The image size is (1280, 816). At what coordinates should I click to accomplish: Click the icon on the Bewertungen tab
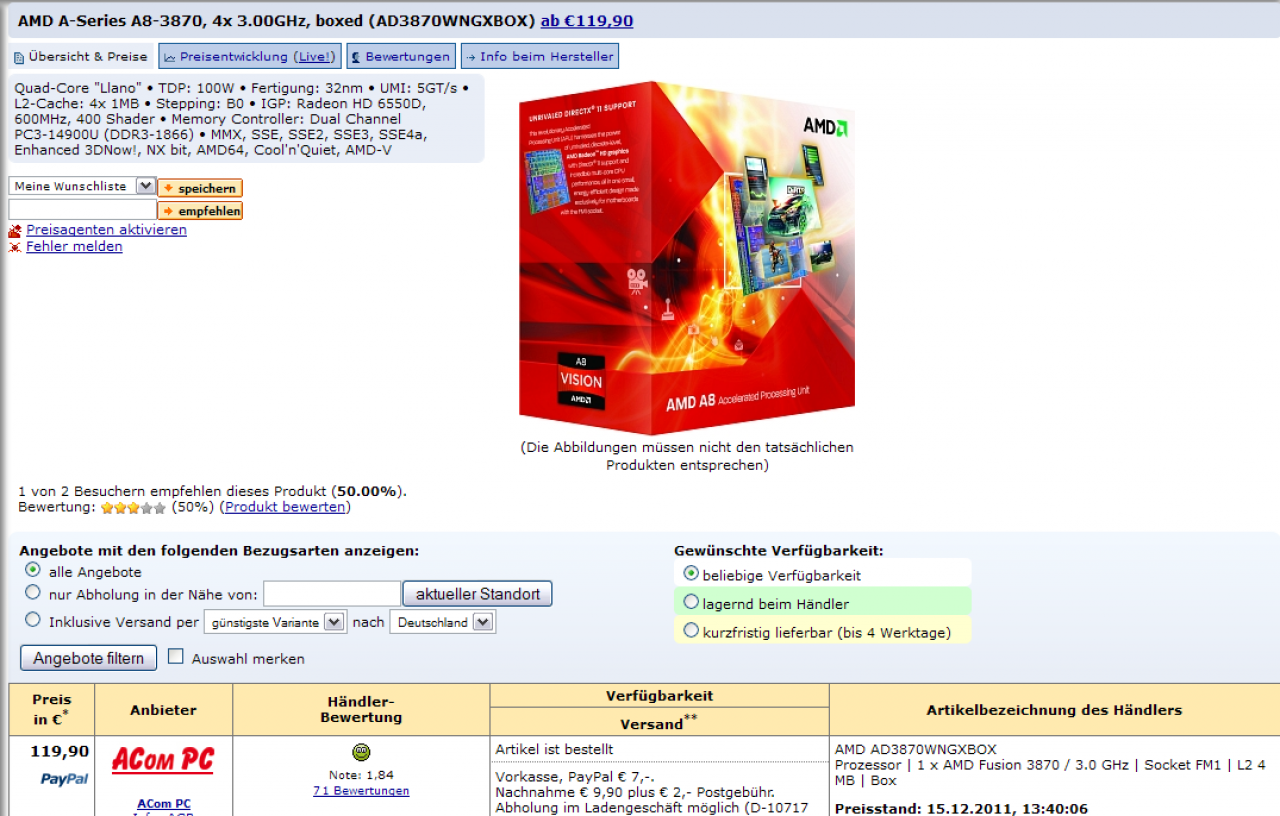coord(356,57)
